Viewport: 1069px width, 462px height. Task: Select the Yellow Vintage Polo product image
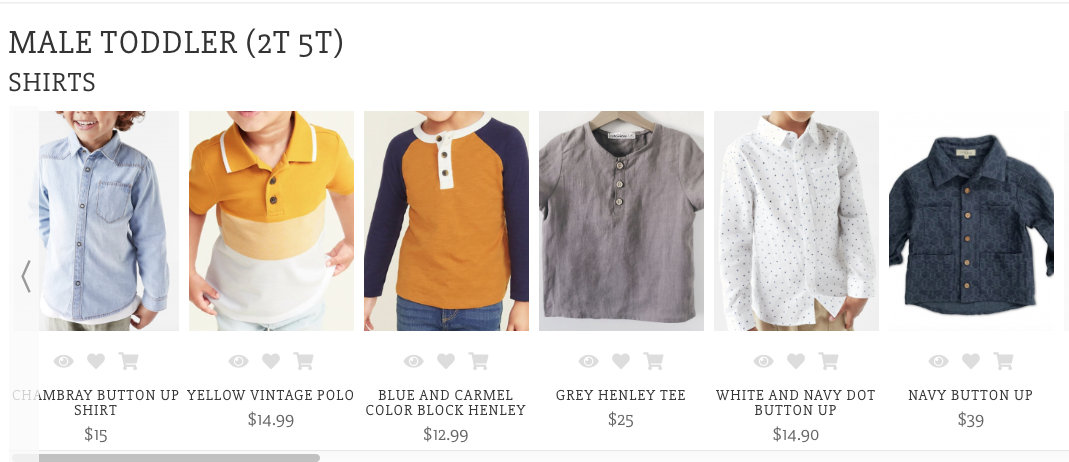tap(271, 221)
